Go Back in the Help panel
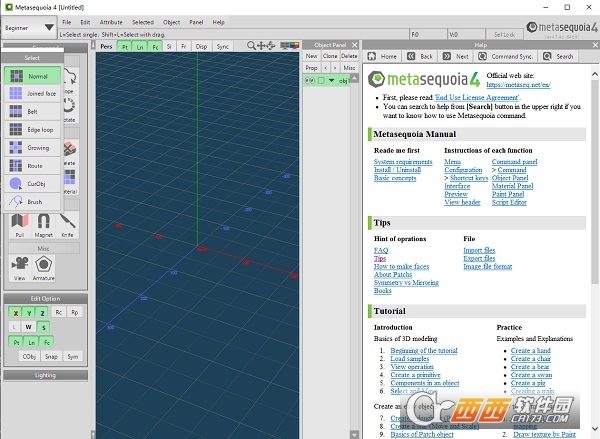 tap(420, 56)
